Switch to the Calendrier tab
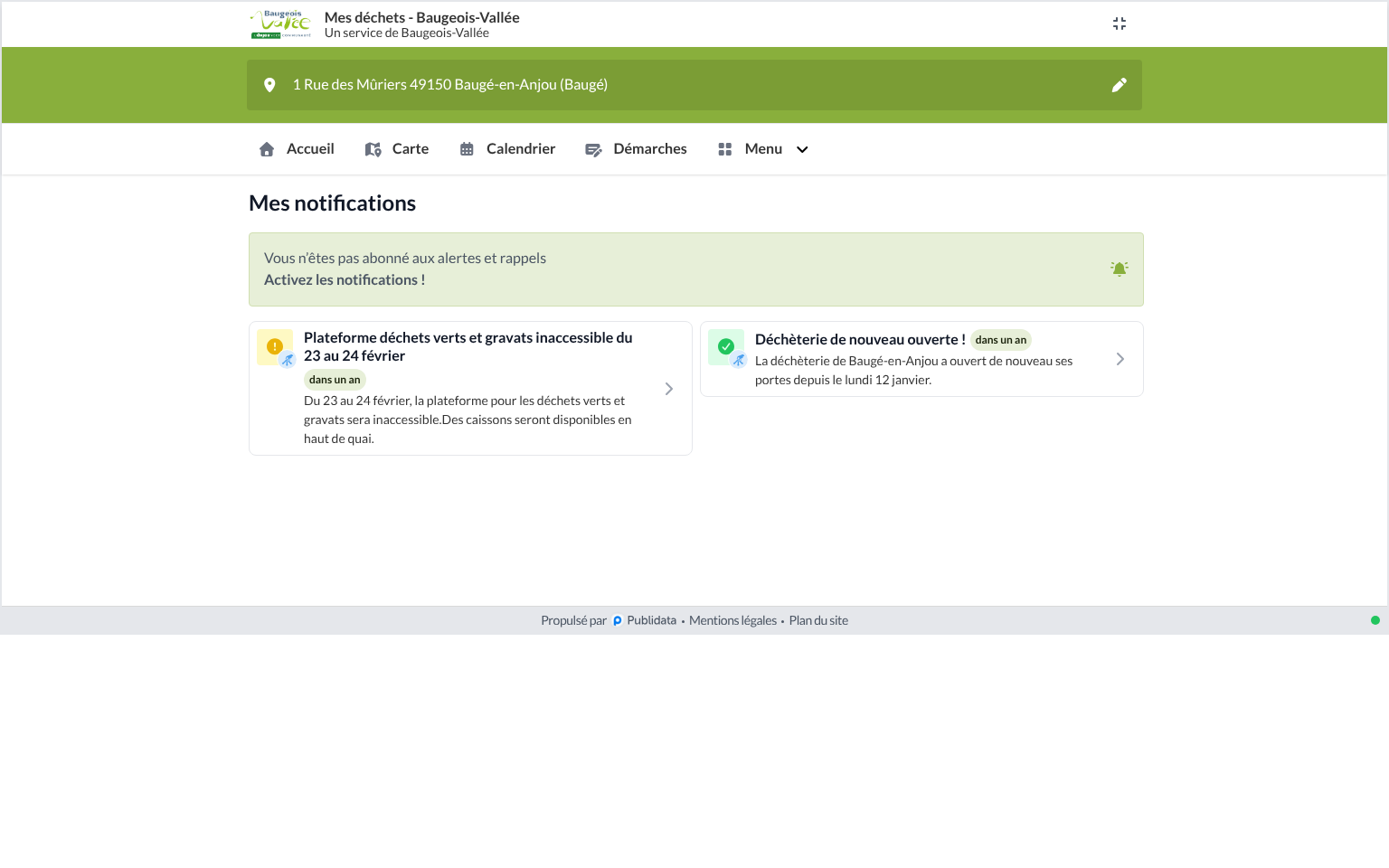Viewport: 1389px width, 868px height. point(507,149)
